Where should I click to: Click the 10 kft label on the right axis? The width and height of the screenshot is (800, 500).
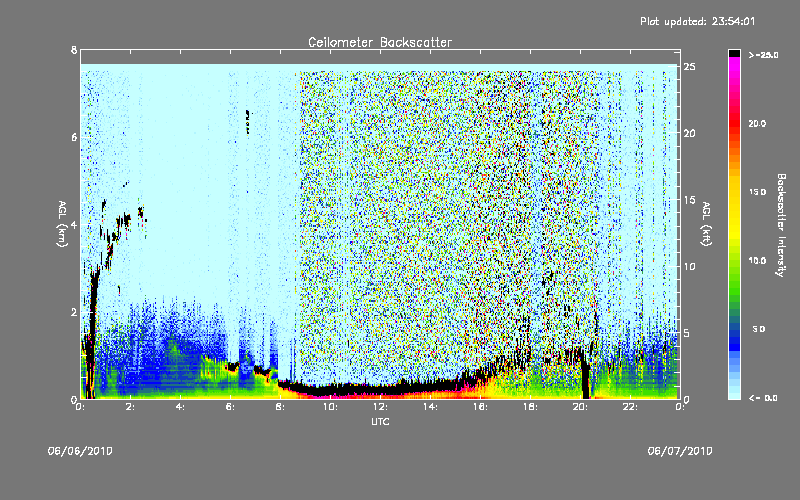(x=689, y=266)
